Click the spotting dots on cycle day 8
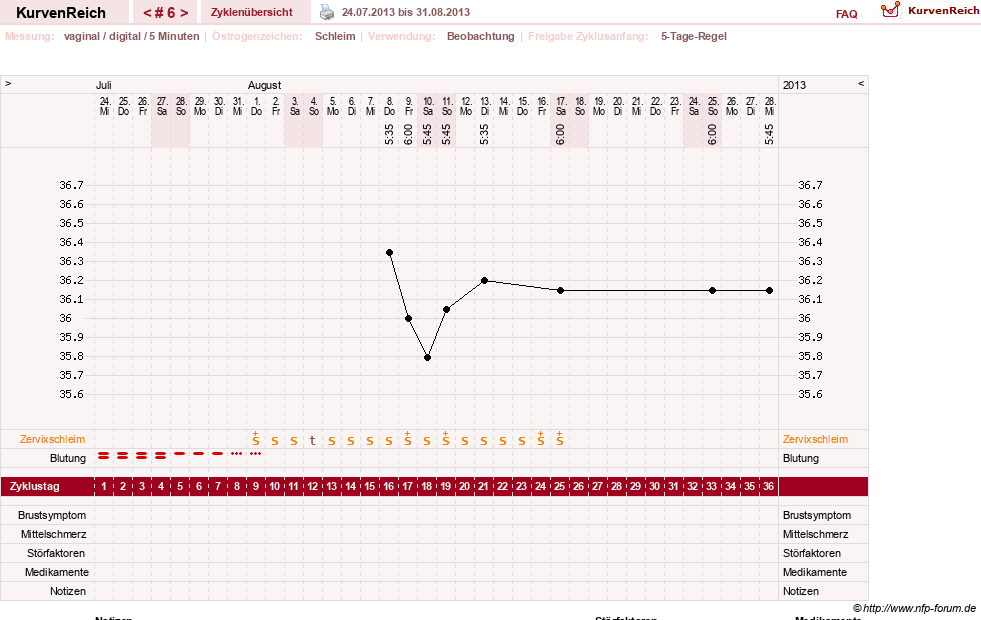The image size is (981, 620). pyautogui.click(x=236, y=453)
